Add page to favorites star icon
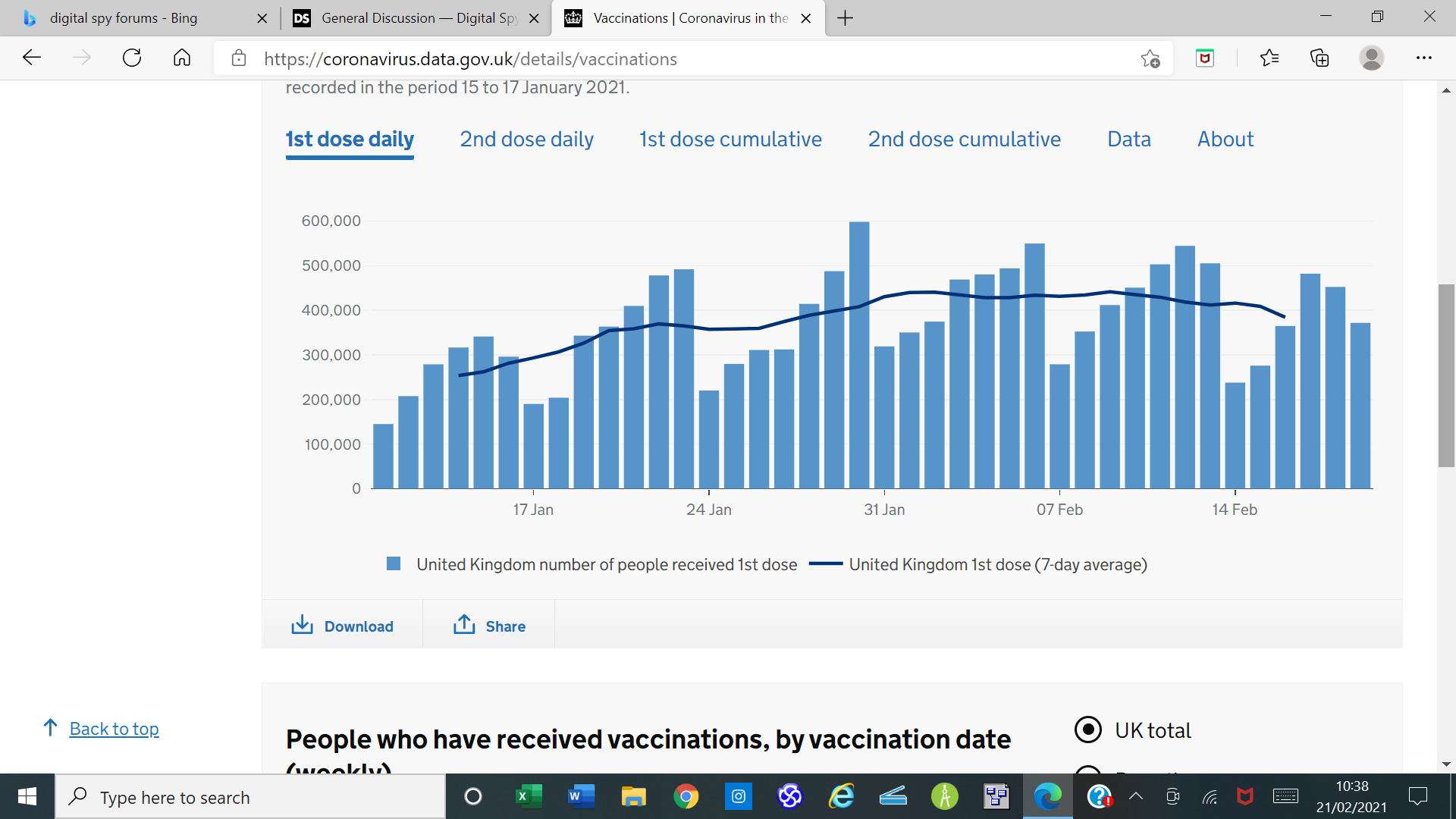The image size is (1456, 819). (1150, 58)
